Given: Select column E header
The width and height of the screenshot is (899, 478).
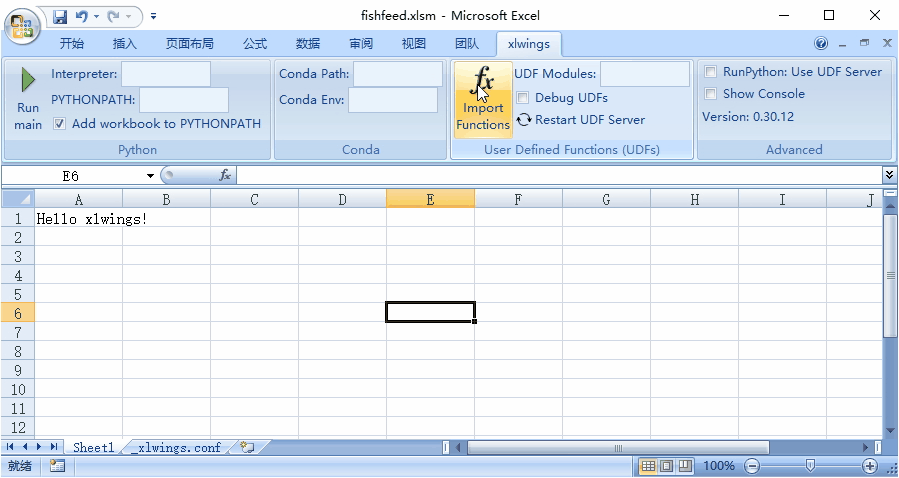Looking at the screenshot, I should pos(430,199).
